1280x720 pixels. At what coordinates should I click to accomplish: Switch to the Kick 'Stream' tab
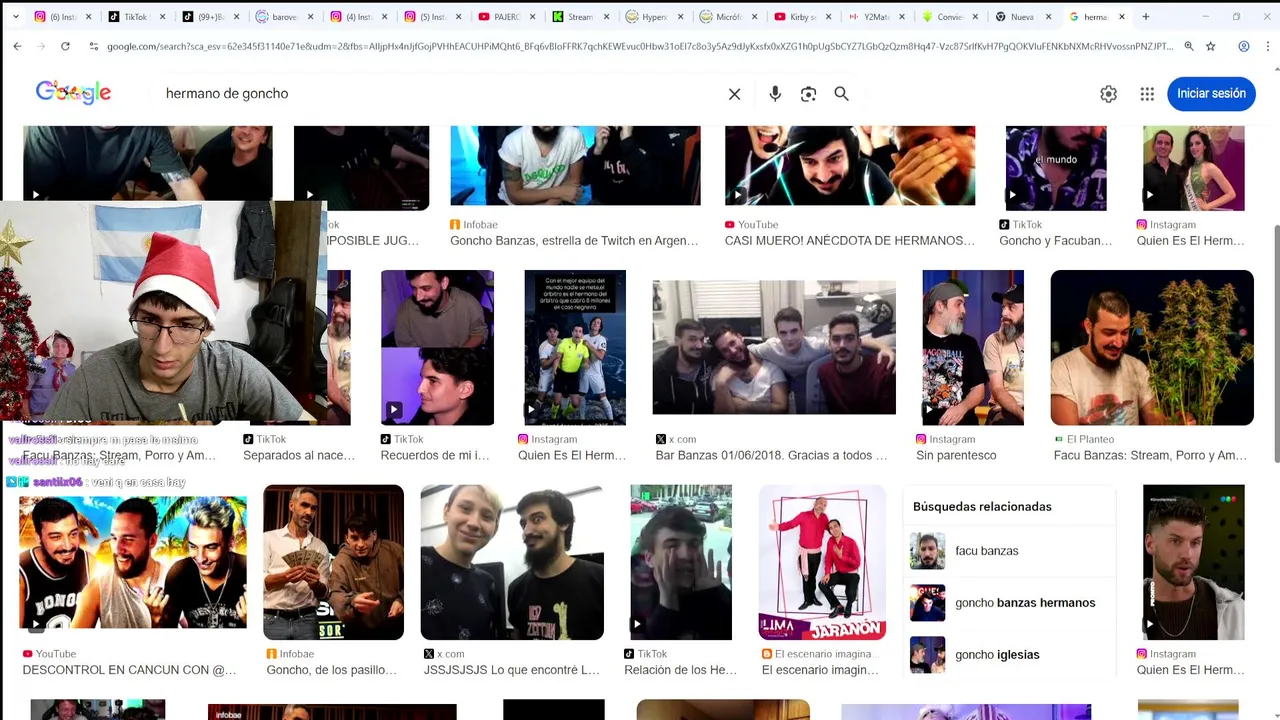click(580, 17)
